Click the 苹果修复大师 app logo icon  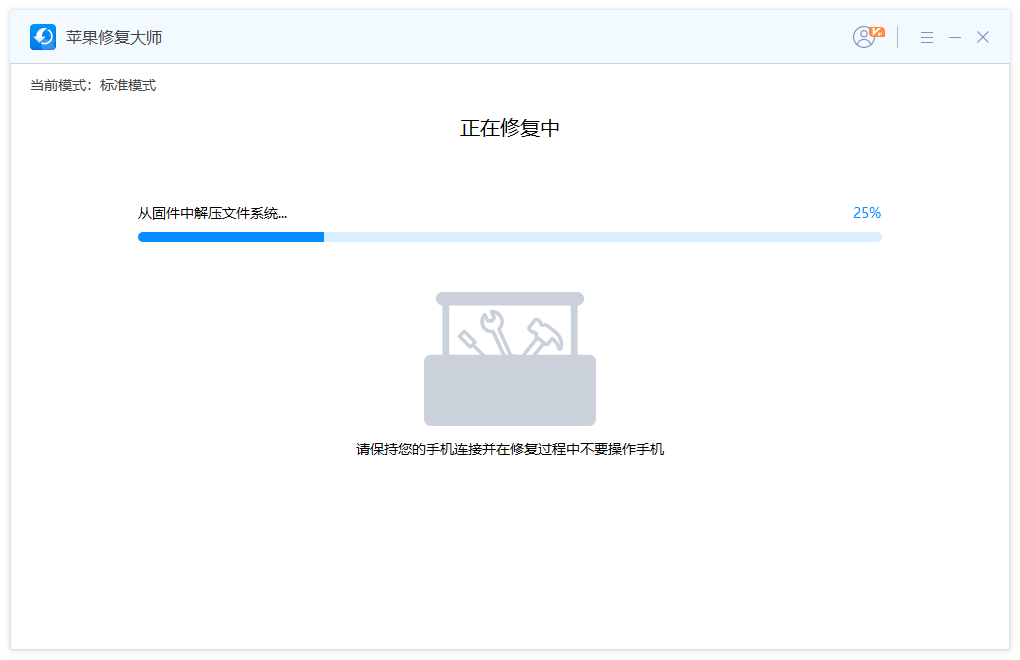[x=43, y=37]
